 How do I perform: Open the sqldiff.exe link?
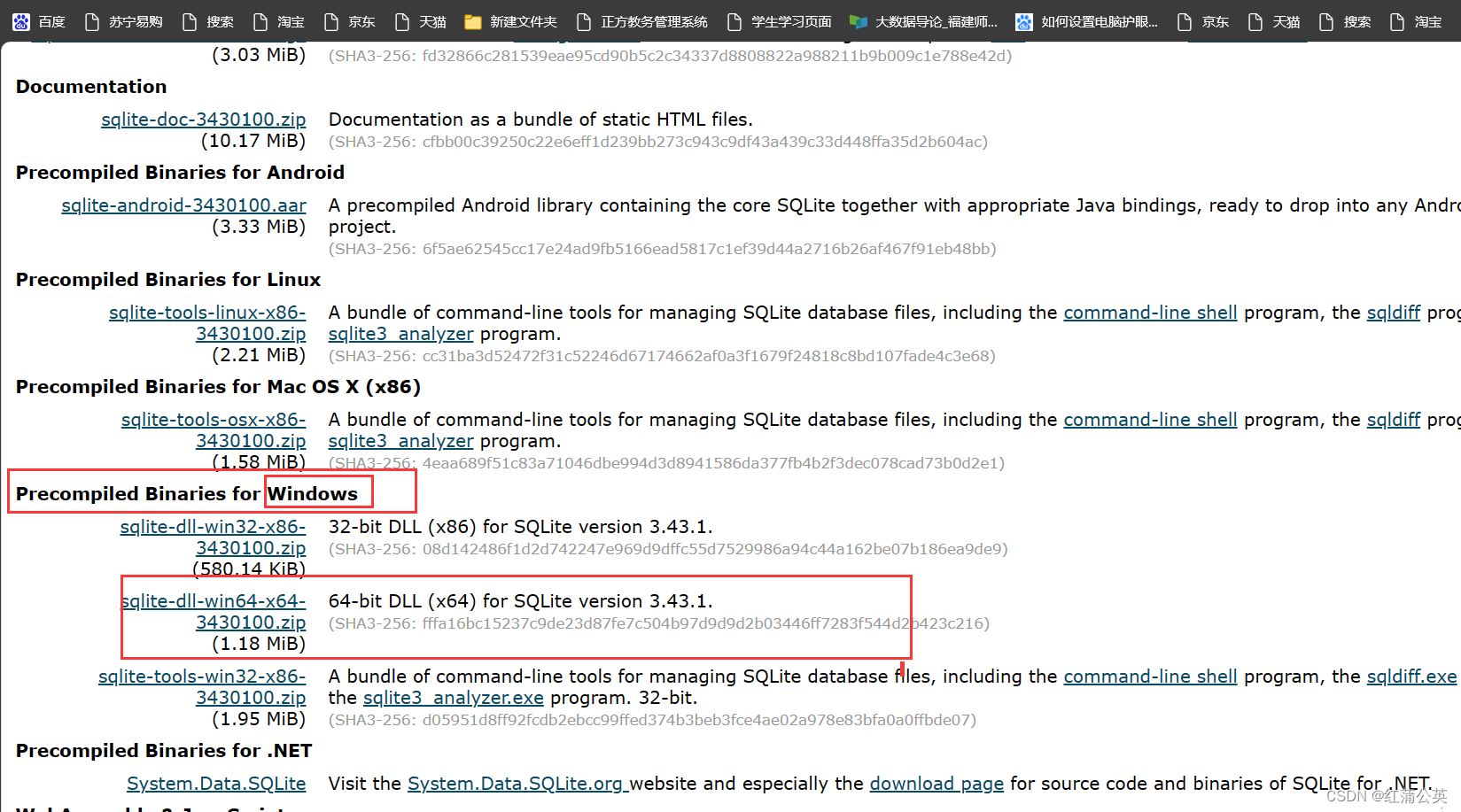pyautogui.click(x=1411, y=677)
